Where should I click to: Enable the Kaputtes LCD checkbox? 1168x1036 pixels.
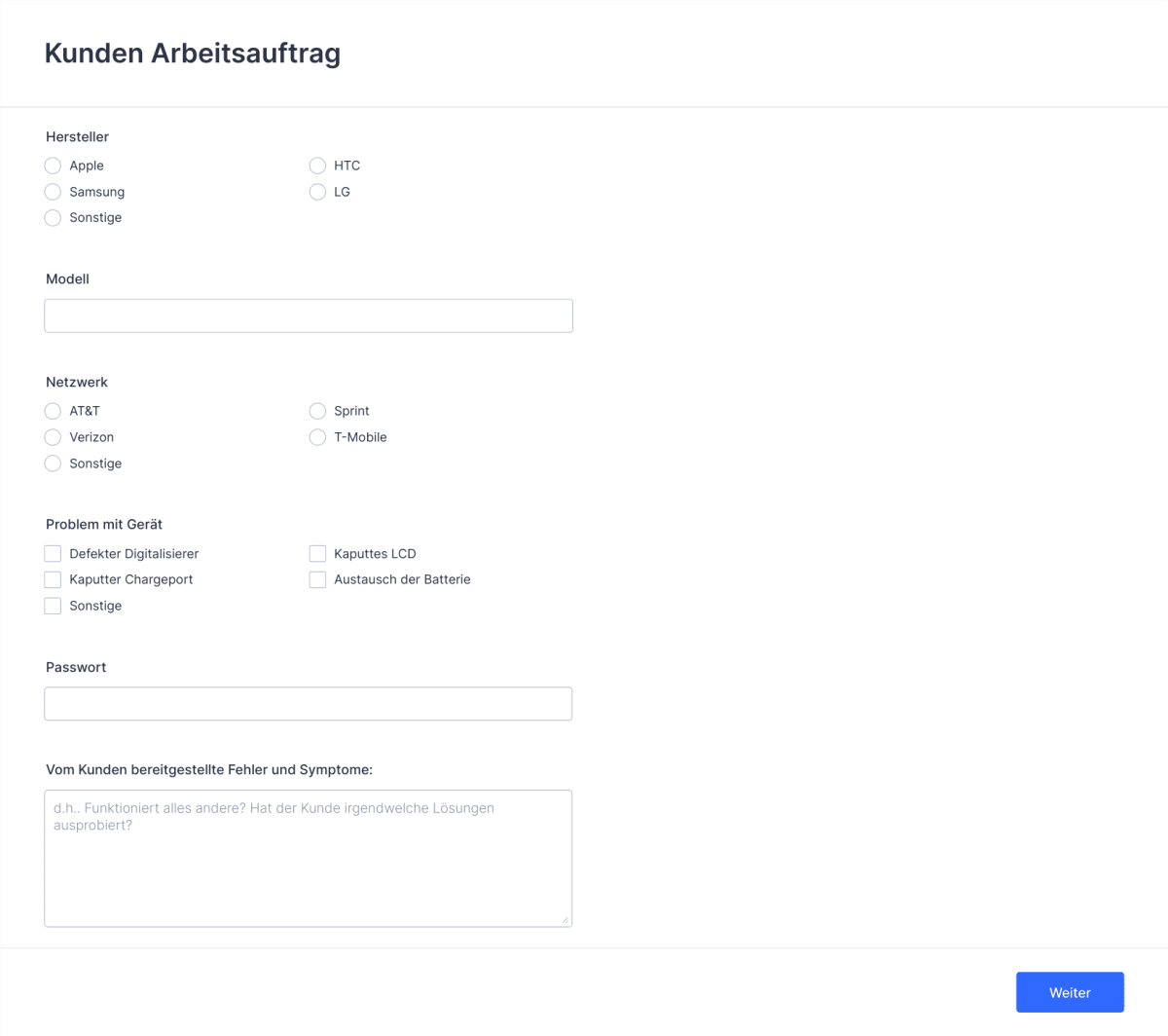tap(317, 553)
